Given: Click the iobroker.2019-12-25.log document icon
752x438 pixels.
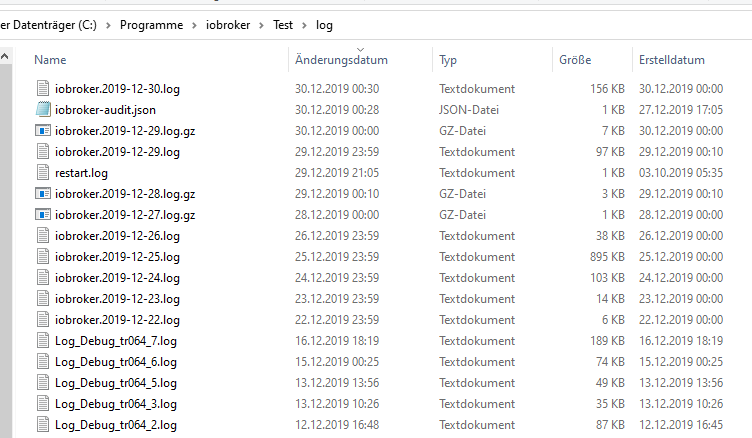Looking at the screenshot, I should click(x=43, y=257).
